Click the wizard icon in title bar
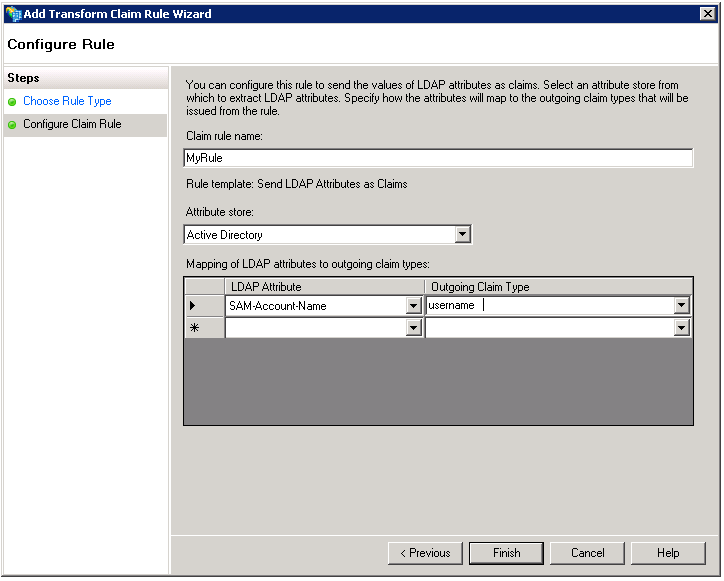Screen dimensions: 724x581 pos(13,14)
